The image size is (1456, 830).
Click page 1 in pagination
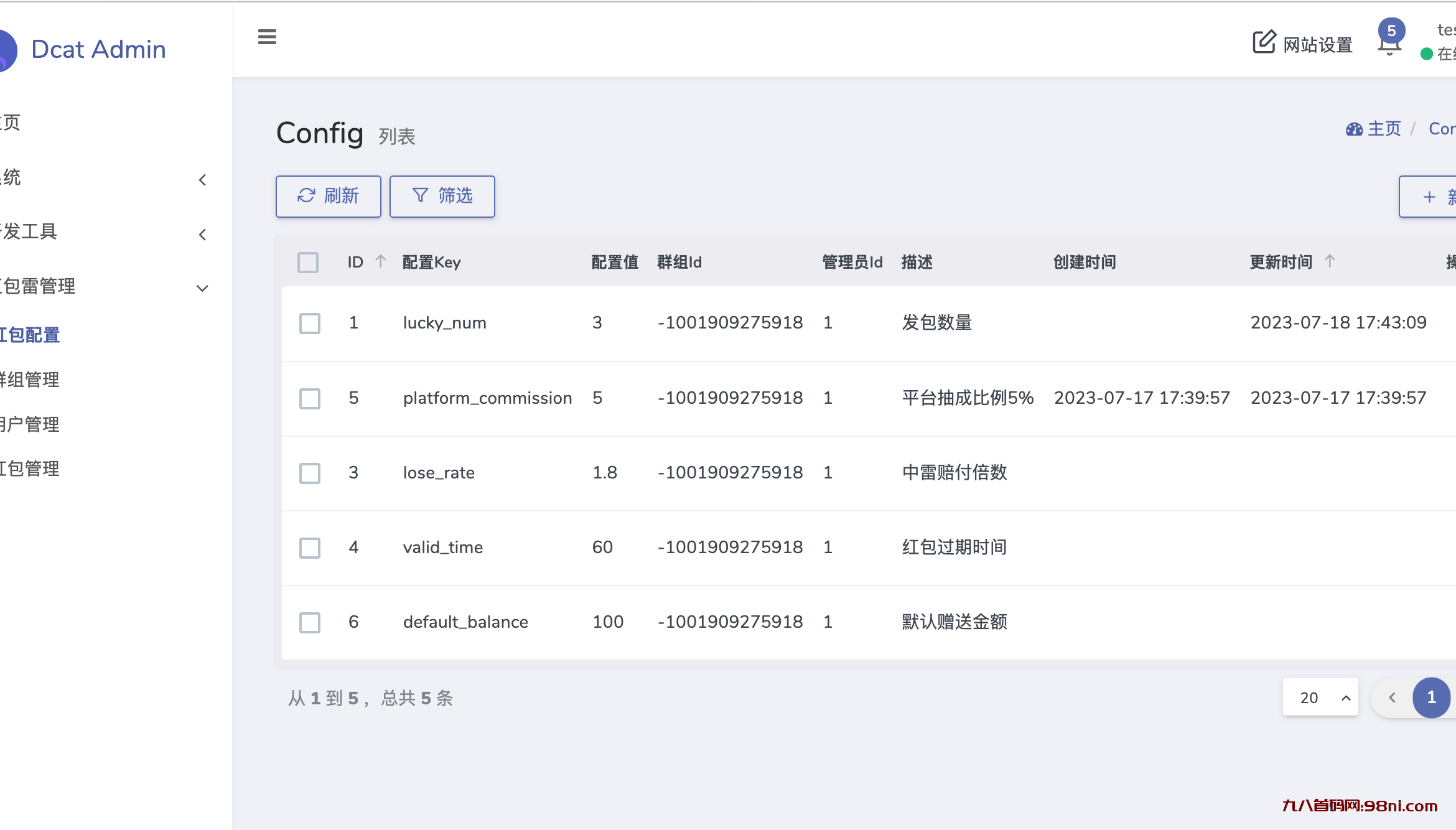pyautogui.click(x=1431, y=697)
